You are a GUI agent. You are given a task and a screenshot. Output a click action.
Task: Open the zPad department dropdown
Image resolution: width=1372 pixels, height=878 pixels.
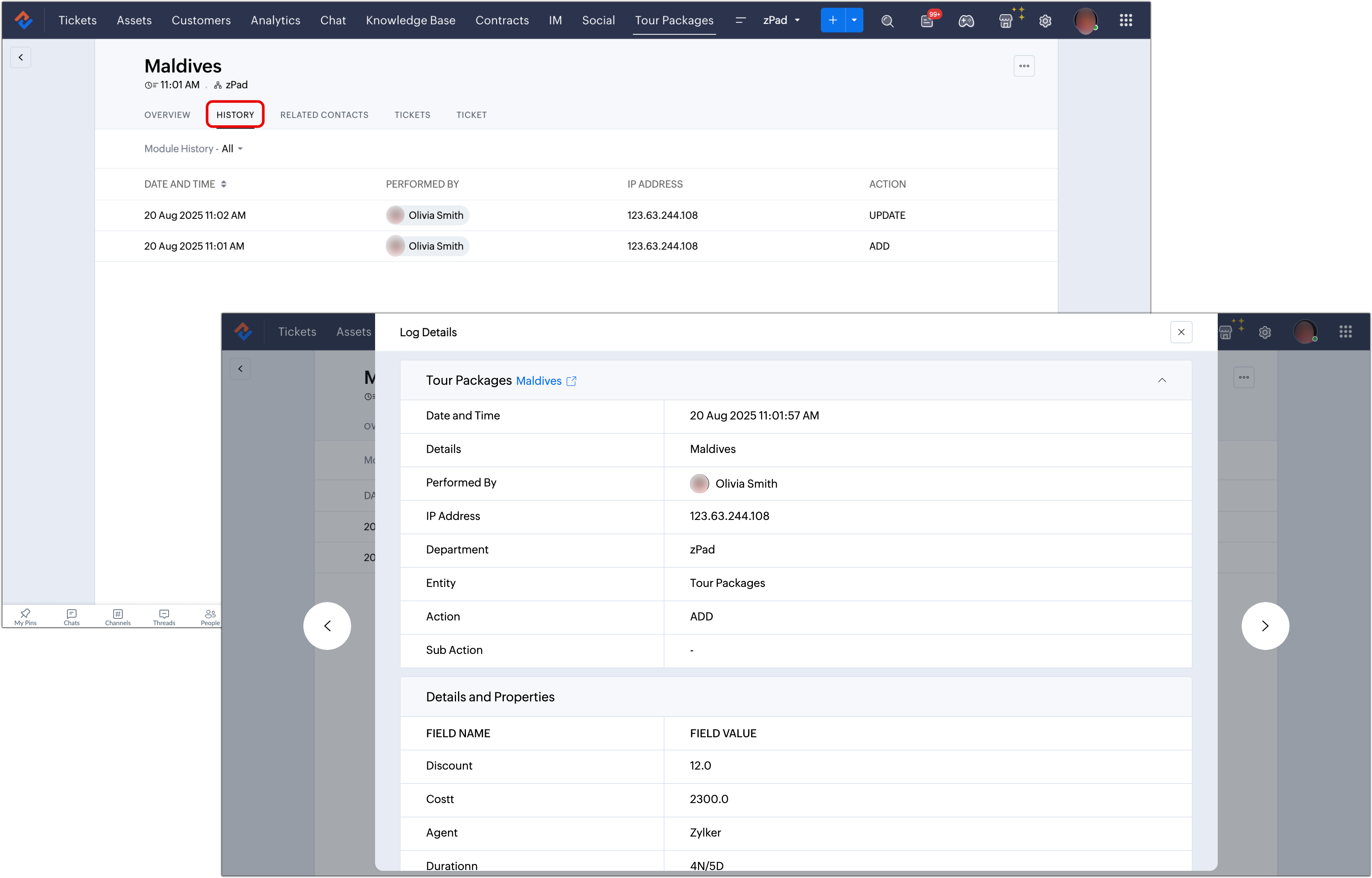(x=782, y=20)
